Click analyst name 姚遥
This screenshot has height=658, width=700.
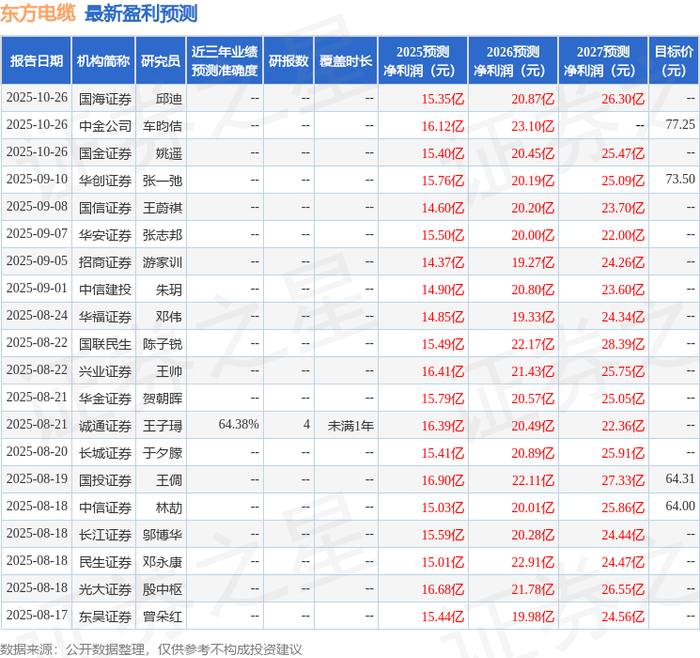coord(169,153)
